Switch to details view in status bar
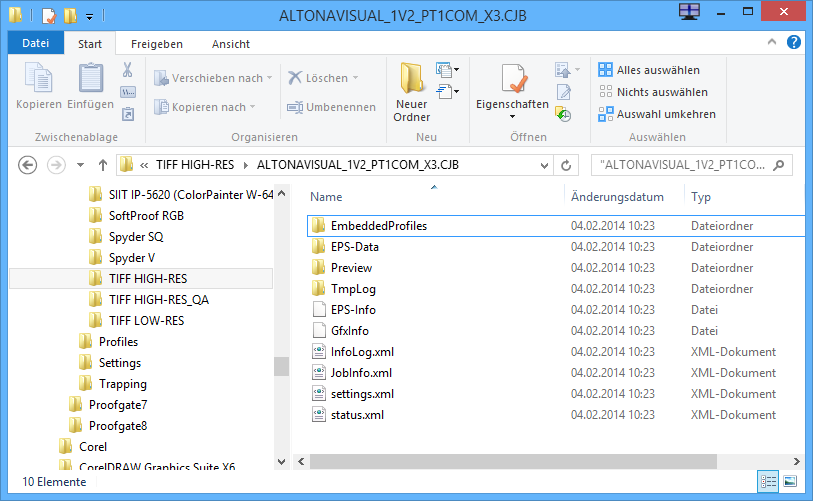Screen dimensions: 813x501 pos(768,481)
